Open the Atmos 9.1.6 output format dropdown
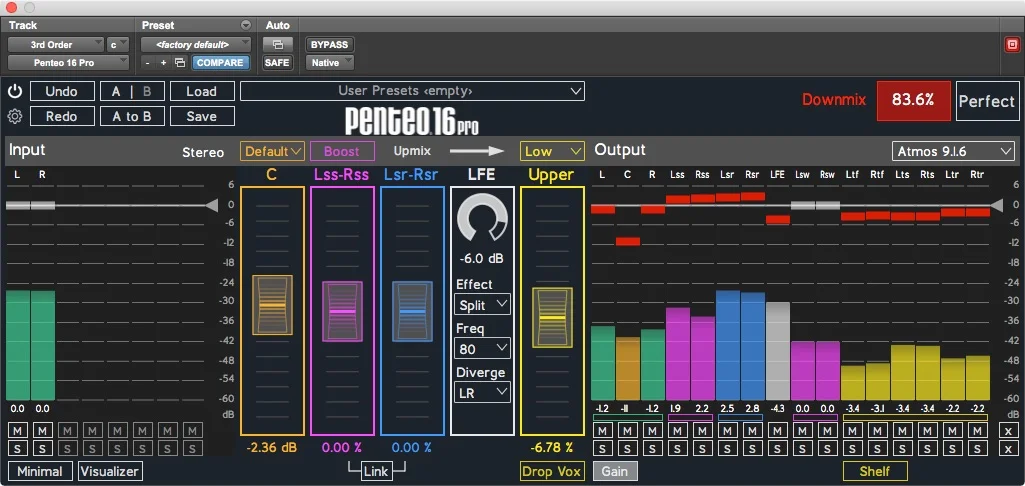Viewport: 1025px width, 486px height. tap(953, 151)
